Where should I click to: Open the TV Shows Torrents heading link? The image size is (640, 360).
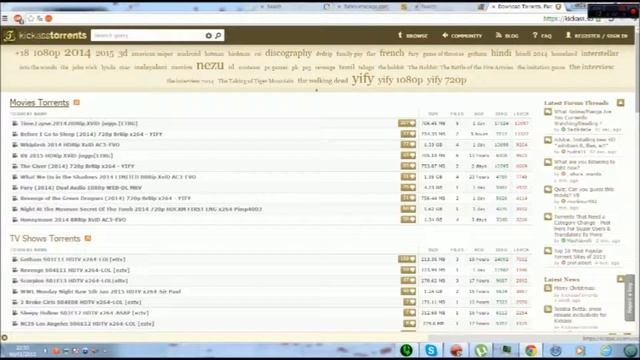click(45, 238)
